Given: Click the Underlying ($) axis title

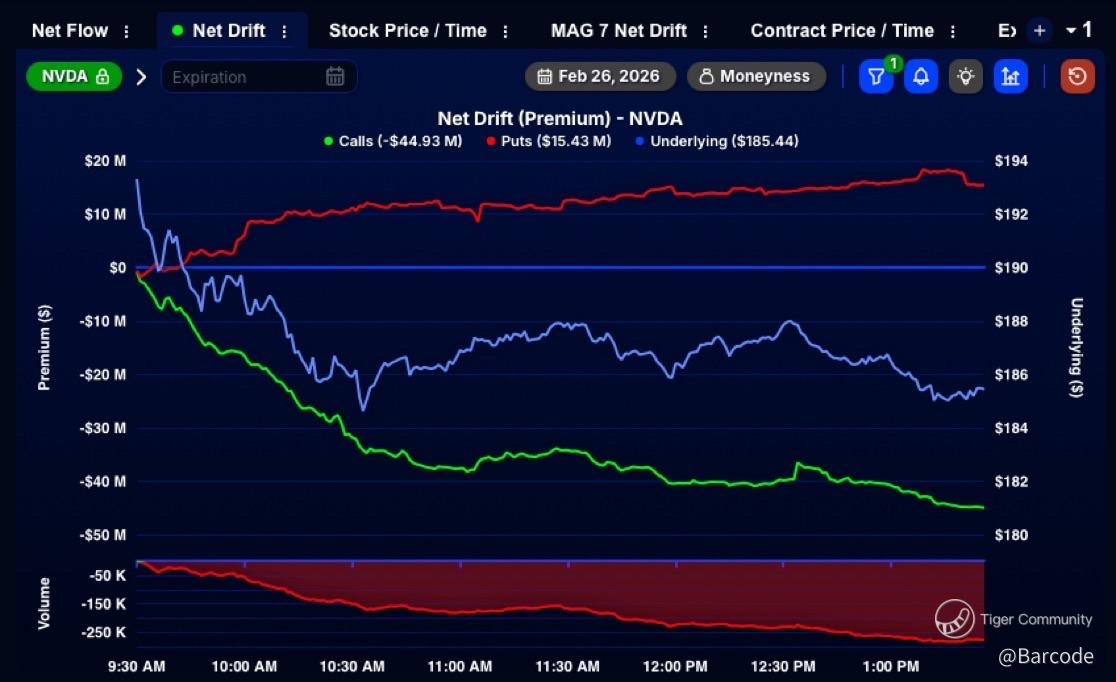Looking at the screenshot, I should [1077, 347].
